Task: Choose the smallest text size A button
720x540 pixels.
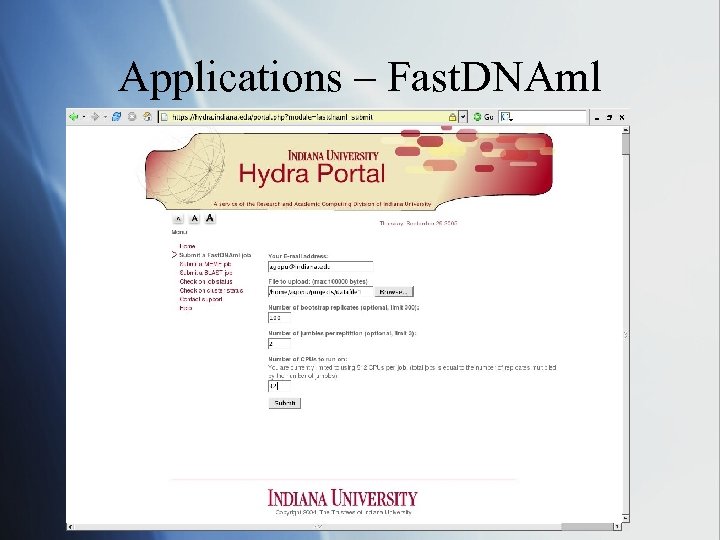Action: pyautogui.click(x=178, y=219)
